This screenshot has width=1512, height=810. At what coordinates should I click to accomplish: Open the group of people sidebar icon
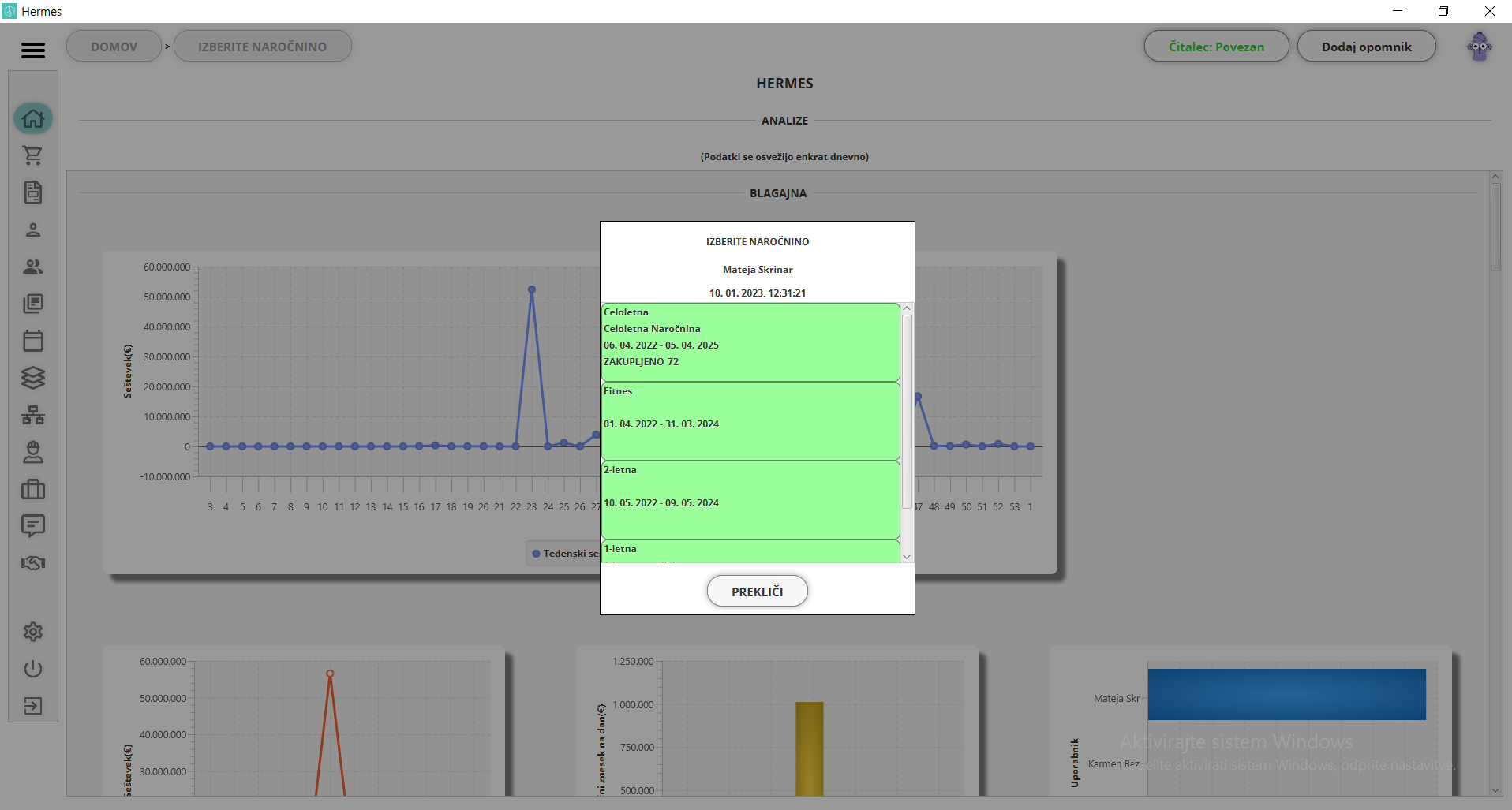[x=33, y=267]
